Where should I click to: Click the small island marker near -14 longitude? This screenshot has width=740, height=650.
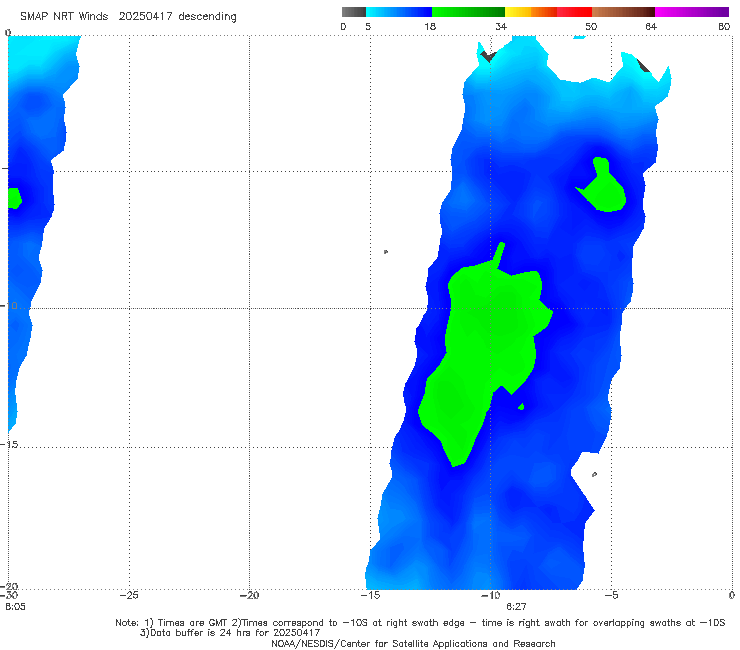pos(386,252)
